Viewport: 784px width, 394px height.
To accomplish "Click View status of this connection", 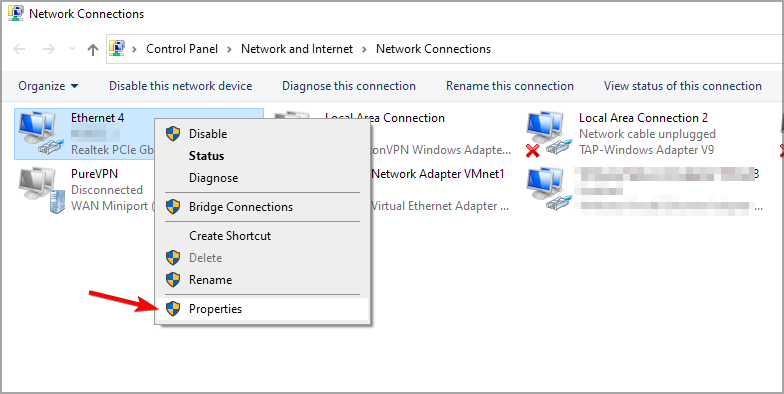I will [682, 86].
